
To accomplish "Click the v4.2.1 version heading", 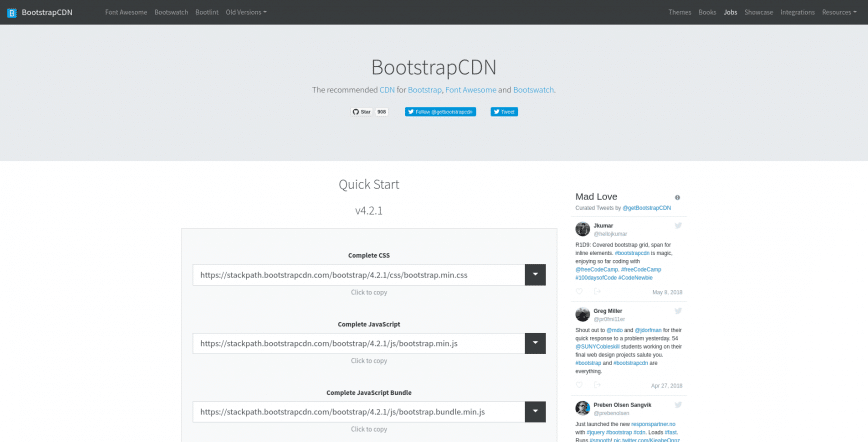I will pos(369,210).
